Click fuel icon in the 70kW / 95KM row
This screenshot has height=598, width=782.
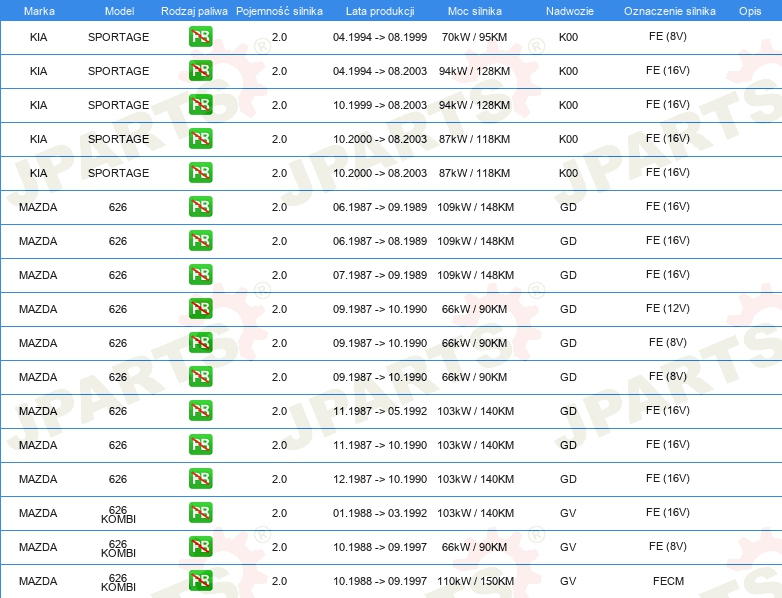pyautogui.click(x=200, y=36)
